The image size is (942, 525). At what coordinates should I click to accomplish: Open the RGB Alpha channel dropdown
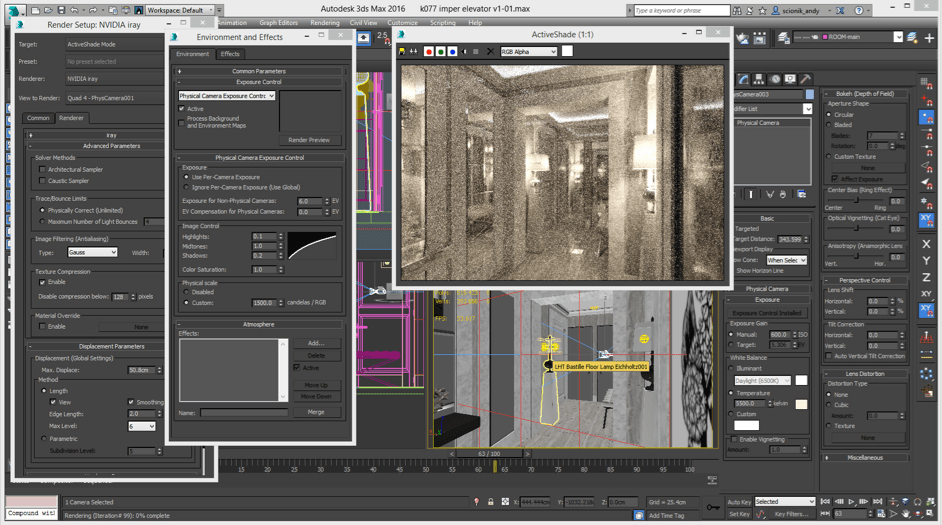529,52
